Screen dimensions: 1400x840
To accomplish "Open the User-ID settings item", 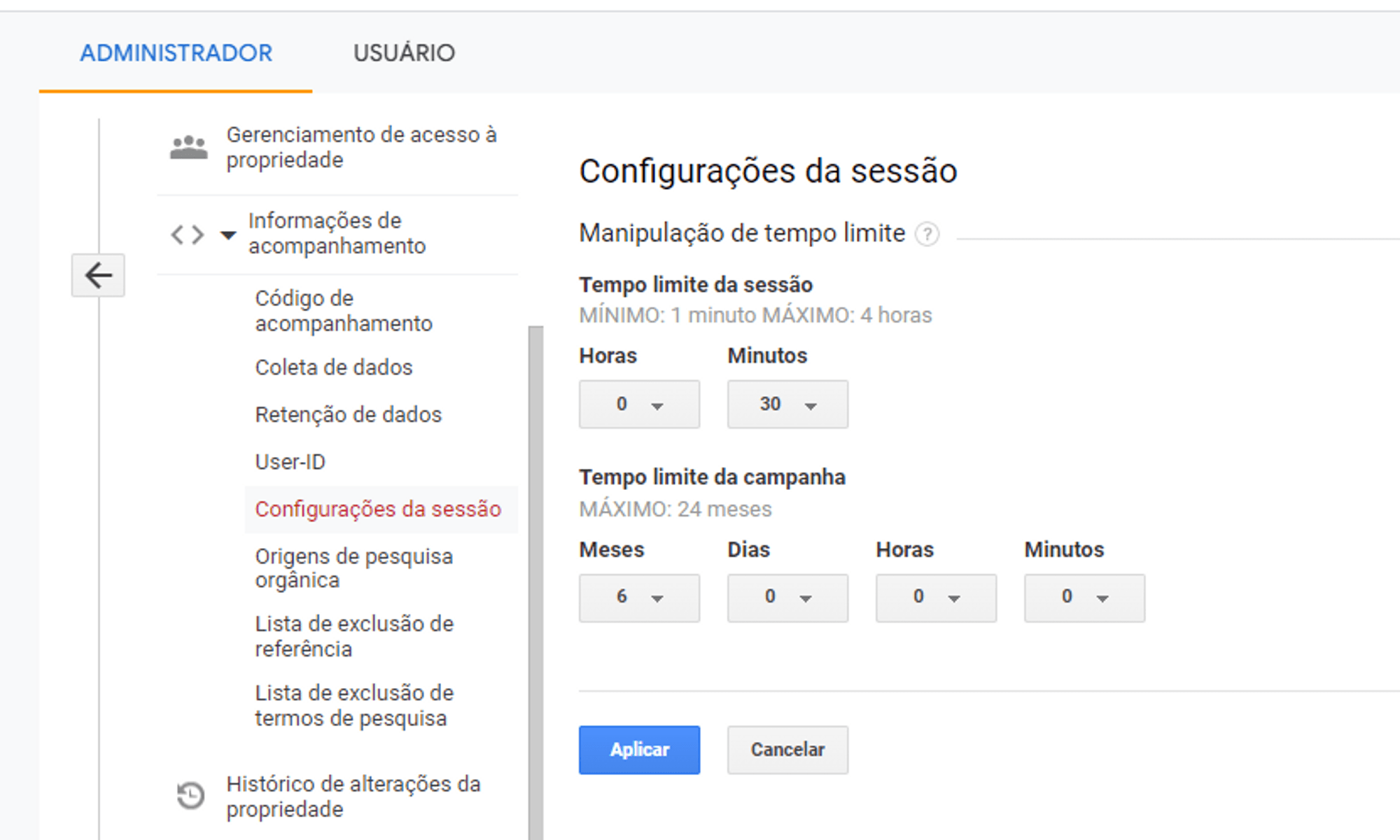I will (290, 462).
